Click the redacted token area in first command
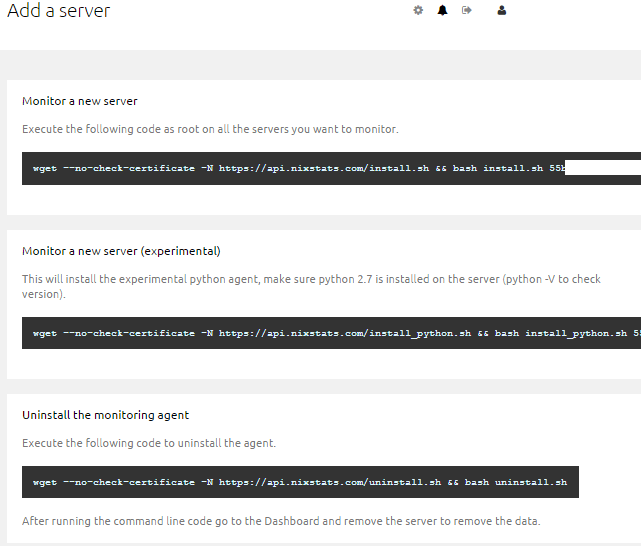This screenshot has width=641, height=546. [602, 169]
